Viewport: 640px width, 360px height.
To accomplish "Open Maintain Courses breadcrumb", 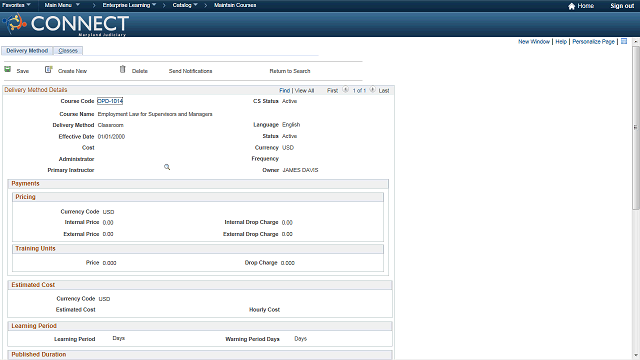I will 235,5.
